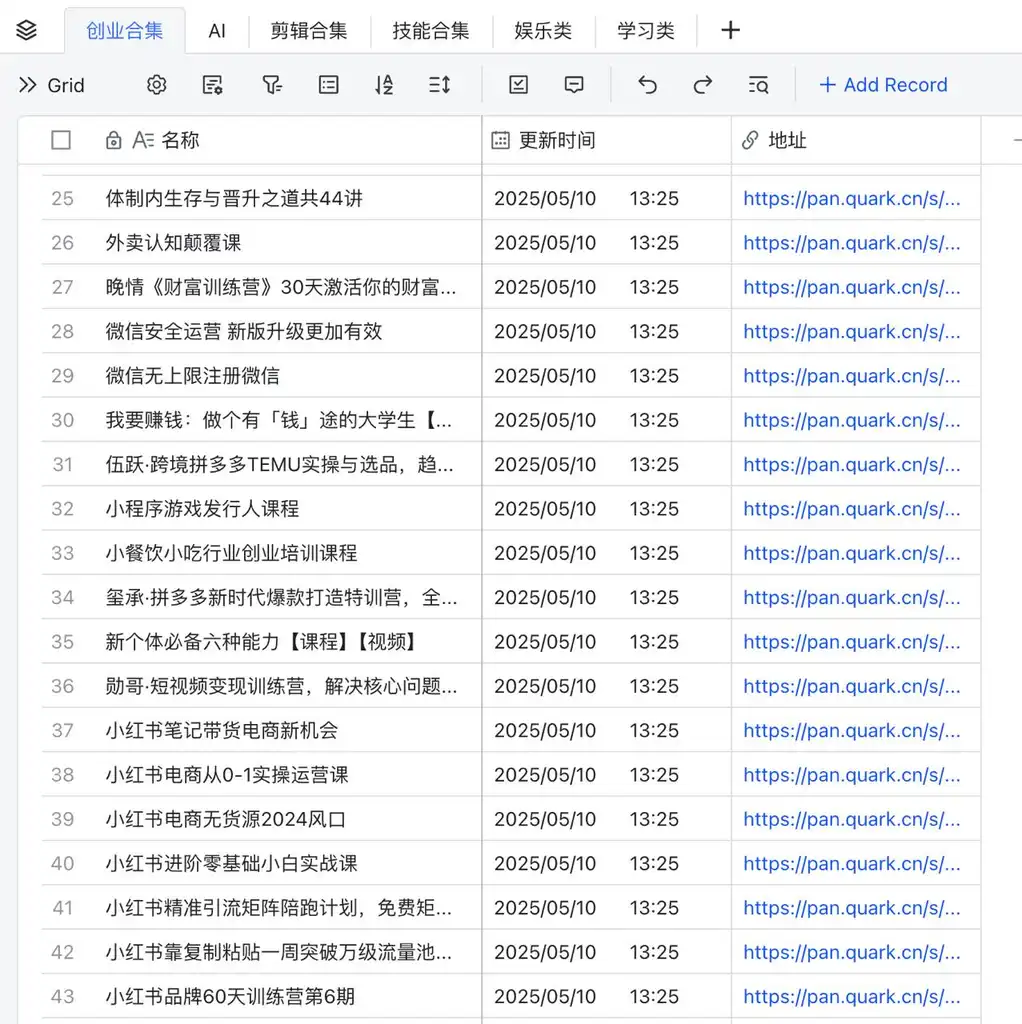Switch to the 学习类 tab

pos(646,31)
